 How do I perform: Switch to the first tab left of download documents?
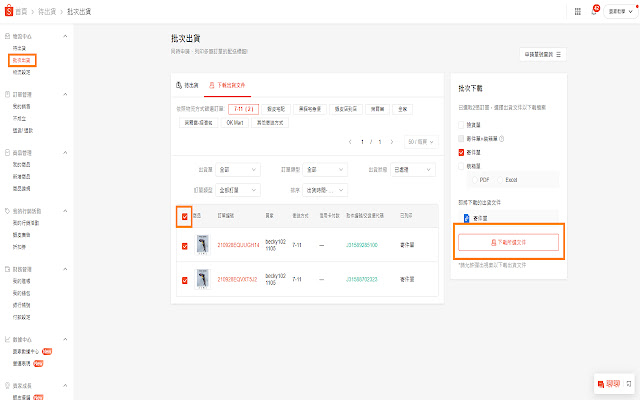tap(187, 85)
